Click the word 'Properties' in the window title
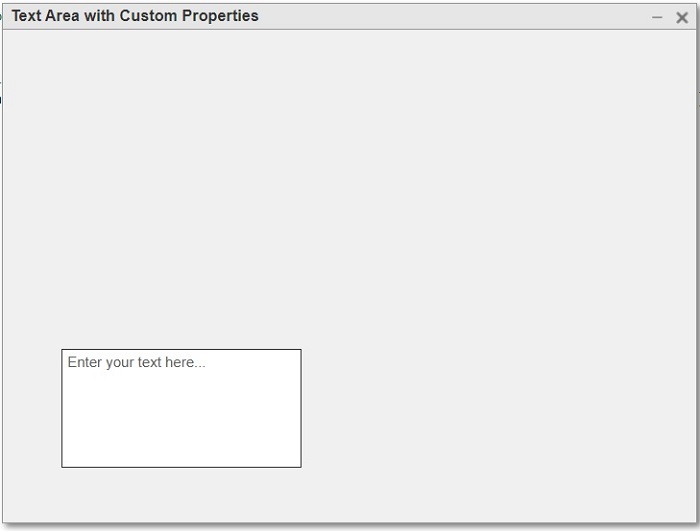 coord(220,16)
